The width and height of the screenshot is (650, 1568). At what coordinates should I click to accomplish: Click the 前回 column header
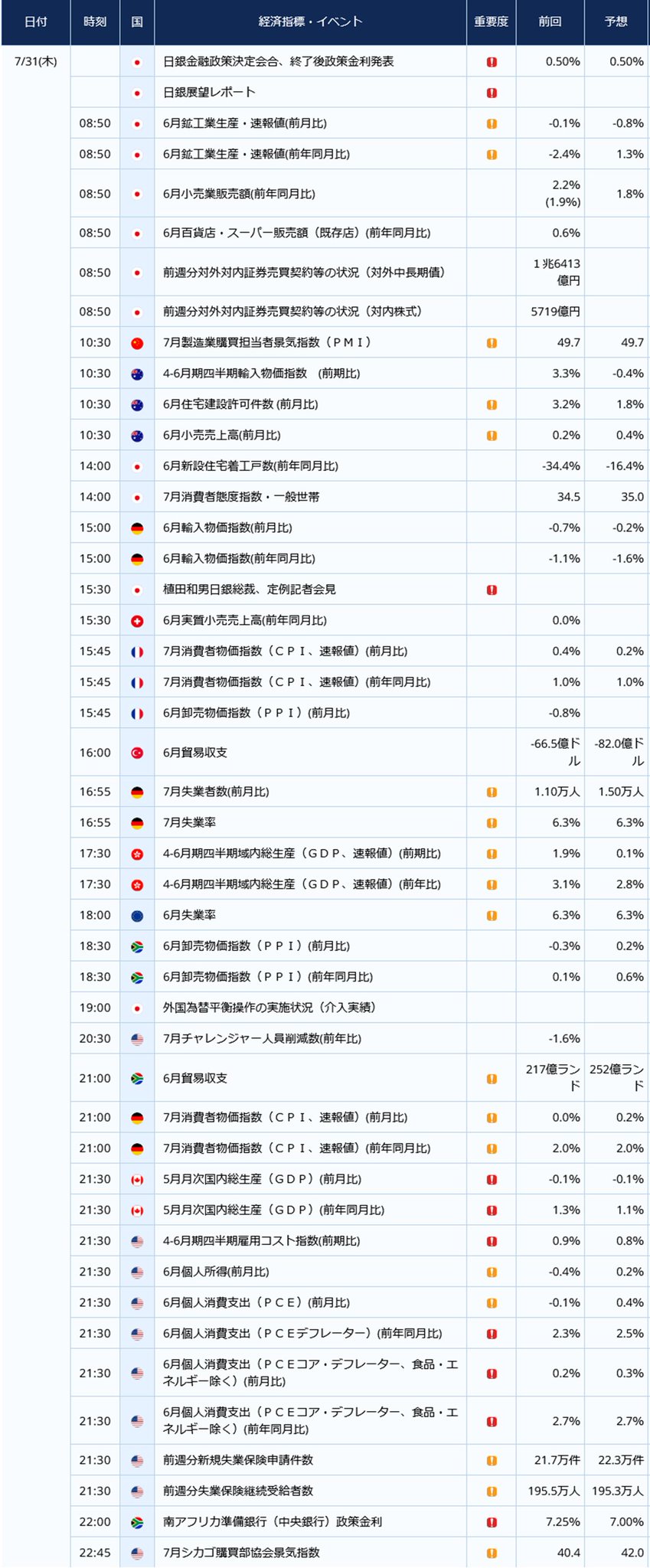[550, 22]
